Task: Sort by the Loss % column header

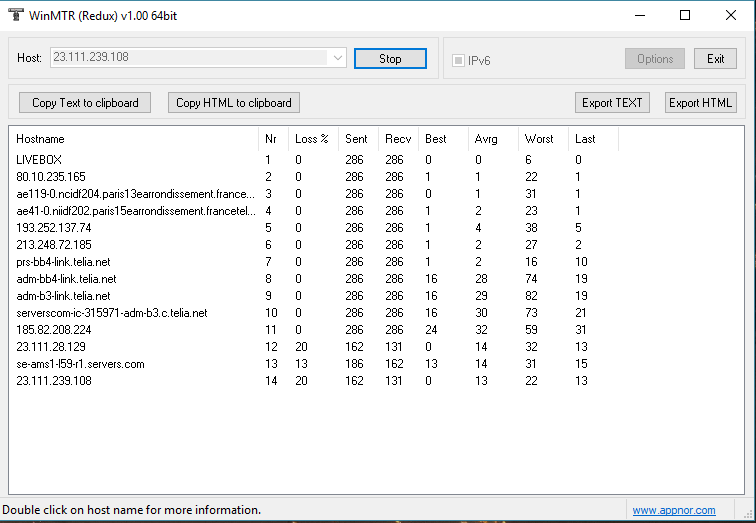Action: tap(311, 139)
